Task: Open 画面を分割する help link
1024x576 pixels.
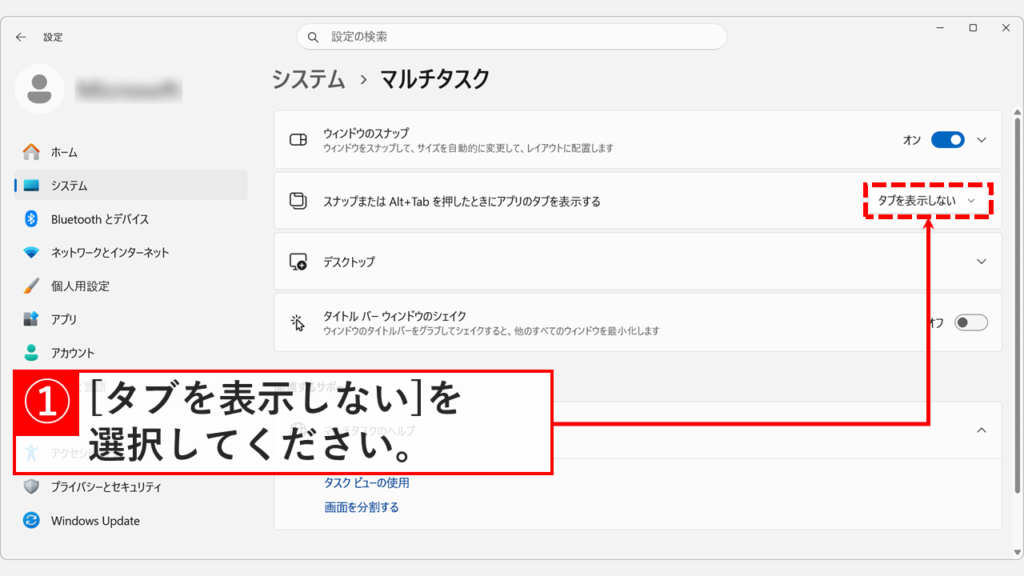Action: (361, 507)
